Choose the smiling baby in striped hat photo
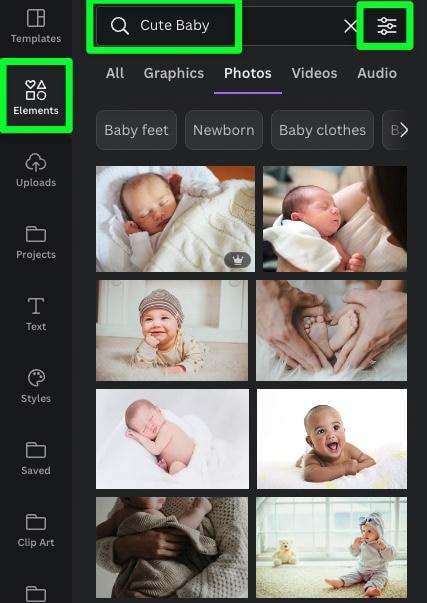Image resolution: width=427 pixels, height=603 pixels. pos(172,330)
